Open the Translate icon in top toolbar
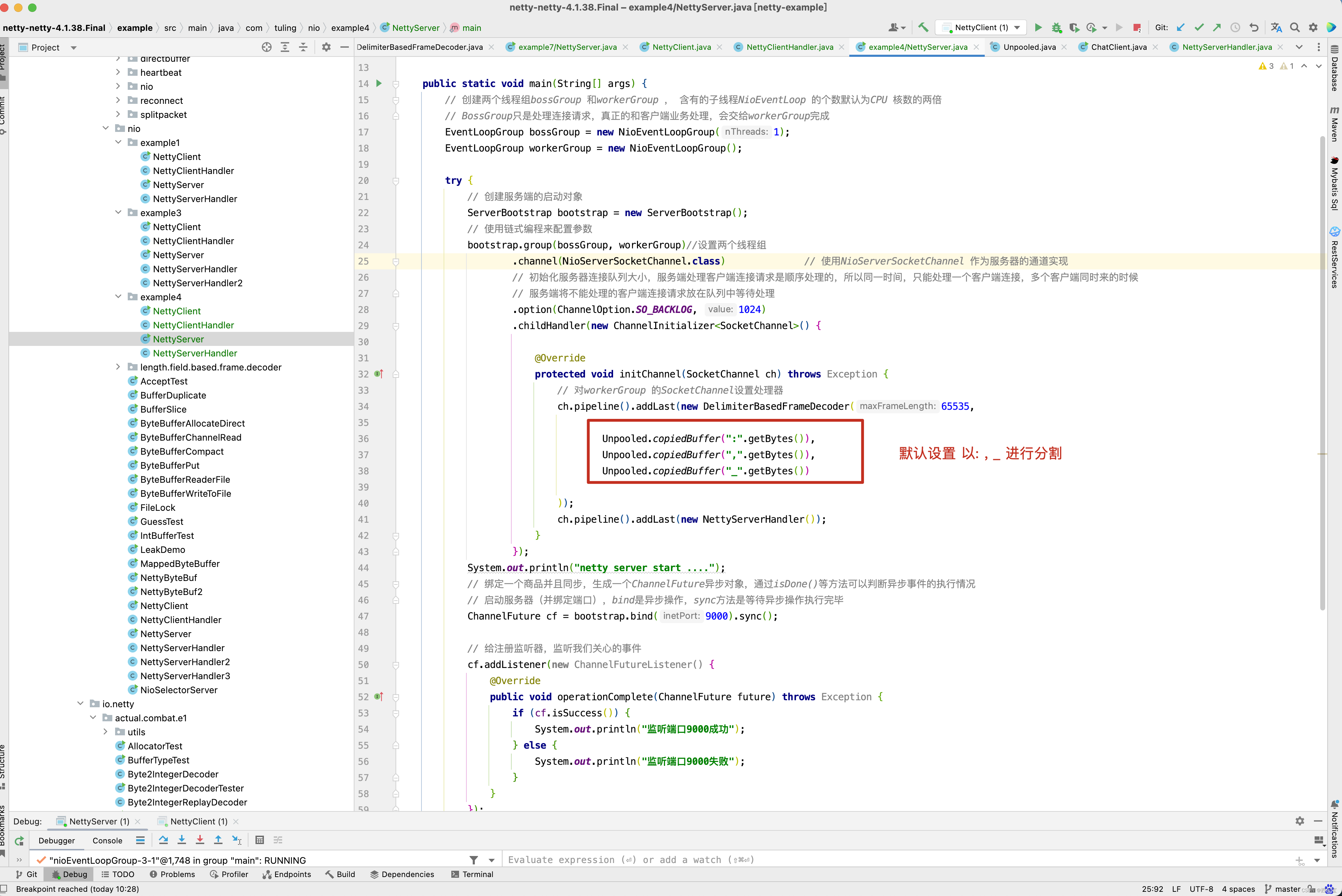Viewport: 1342px width, 896px height. [1276, 27]
